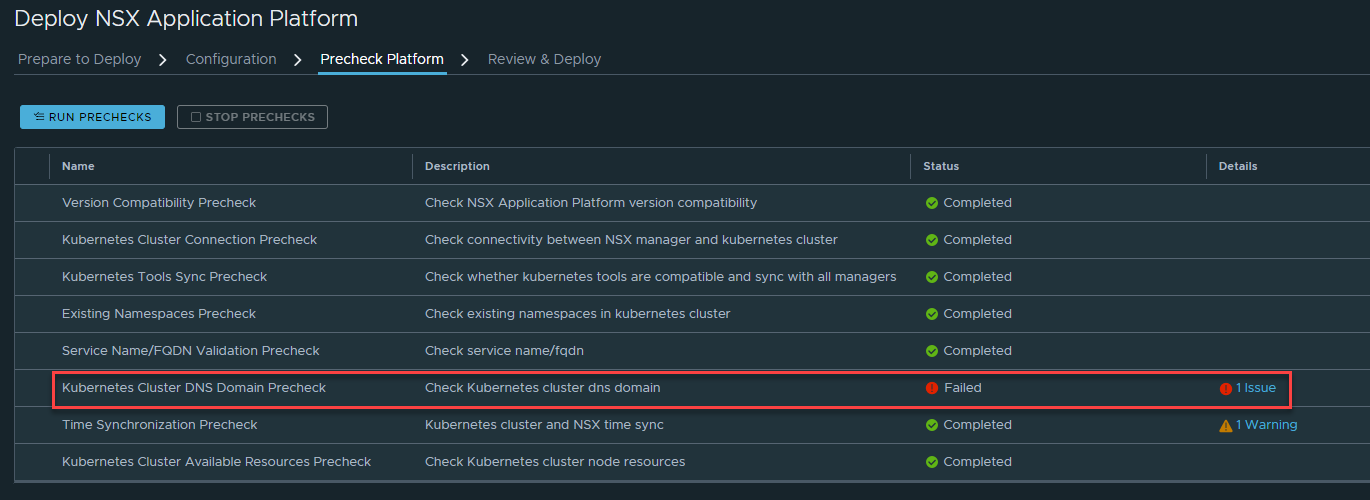This screenshot has width=1370, height=500.
Task: Select the Version Compatibility Precheck row name
Action: click(159, 203)
